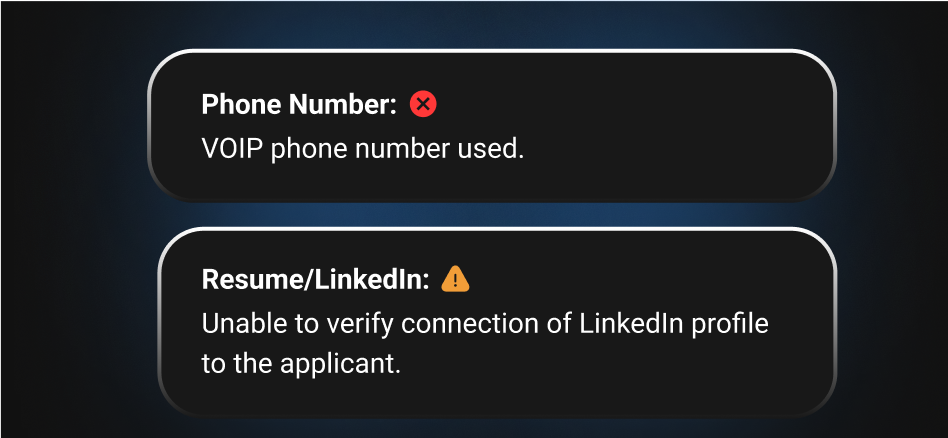Click the word "Phone" in the first heading
This screenshot has width=948, height=438.
236,104
